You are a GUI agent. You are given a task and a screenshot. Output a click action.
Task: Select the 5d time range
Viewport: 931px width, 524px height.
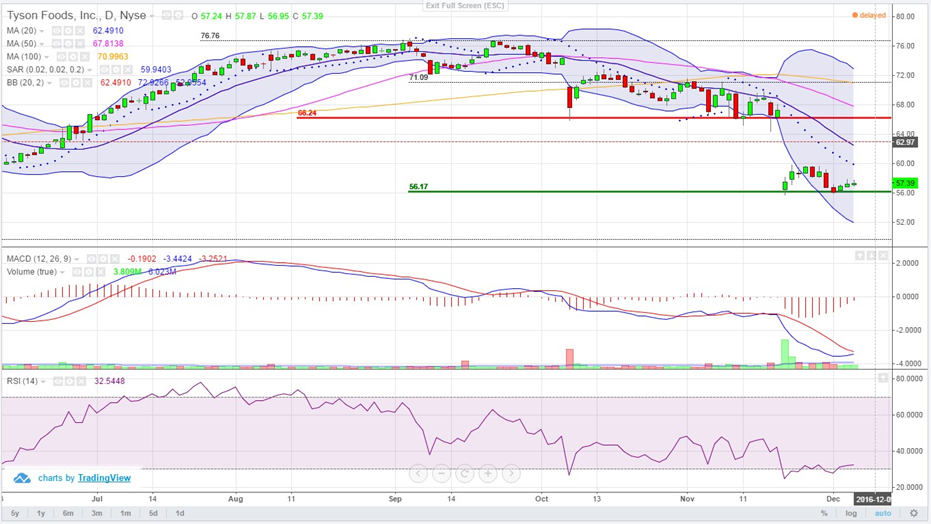point(153,513)
